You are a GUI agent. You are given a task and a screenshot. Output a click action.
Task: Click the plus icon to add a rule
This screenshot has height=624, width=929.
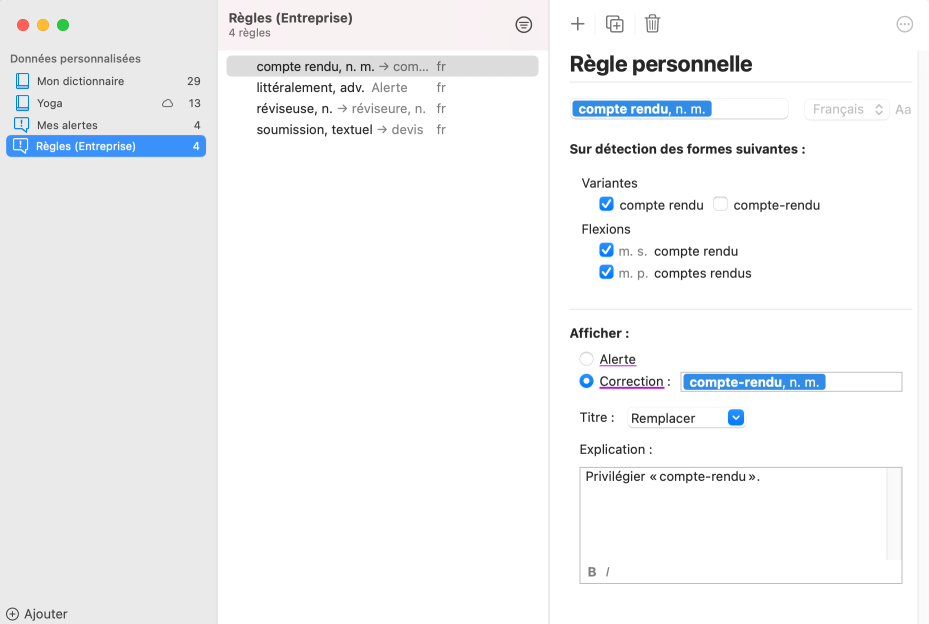tap(577, 24)
